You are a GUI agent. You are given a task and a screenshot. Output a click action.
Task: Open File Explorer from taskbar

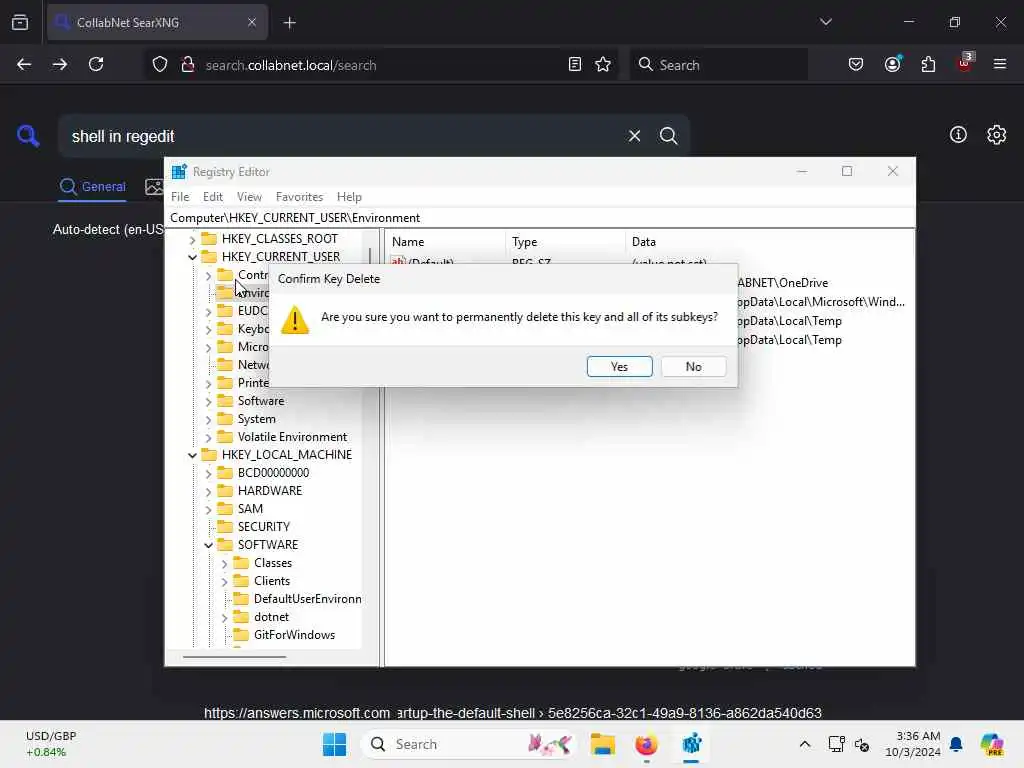click(x=603, y=744)
